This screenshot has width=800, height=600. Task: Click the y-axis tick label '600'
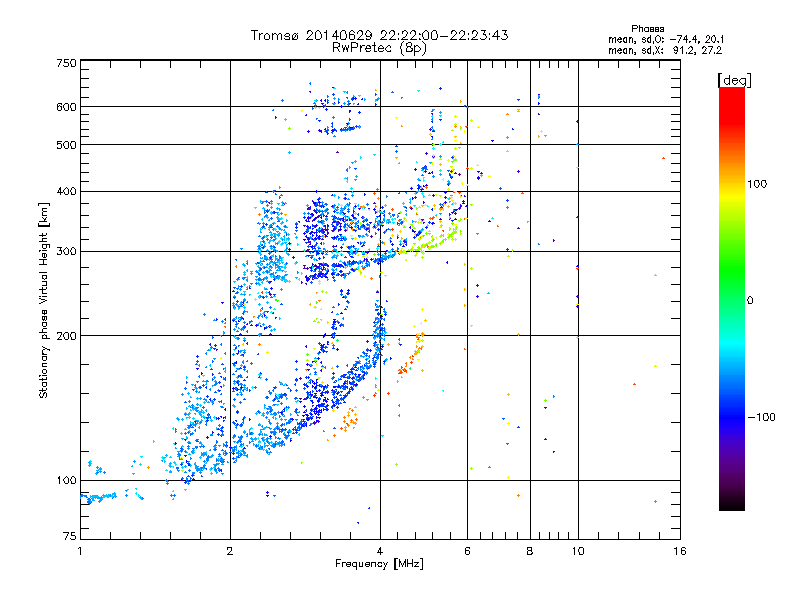pyautogui.click(x=66, y=107)
